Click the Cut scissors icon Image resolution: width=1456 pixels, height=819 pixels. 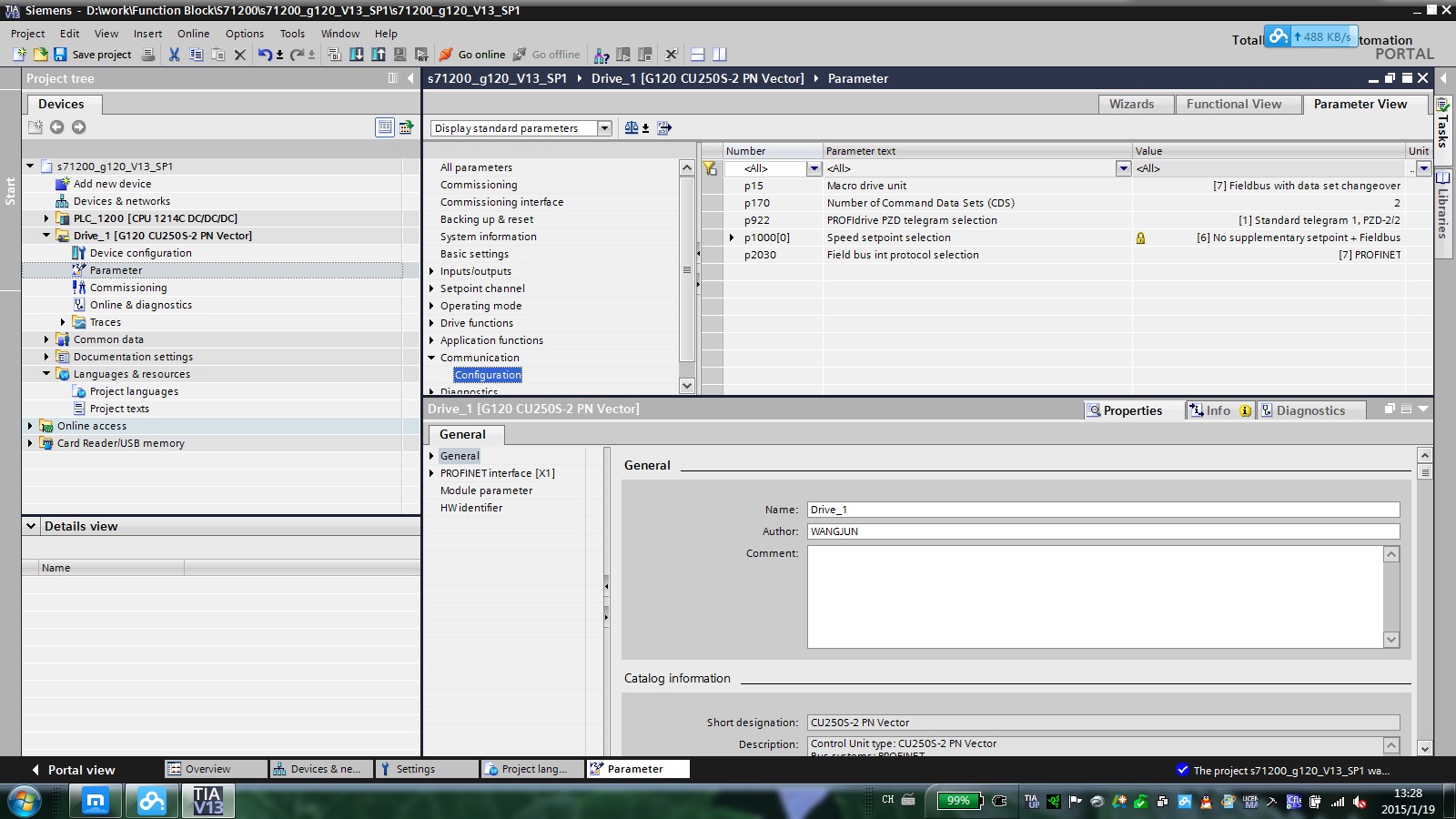point(174,55)
